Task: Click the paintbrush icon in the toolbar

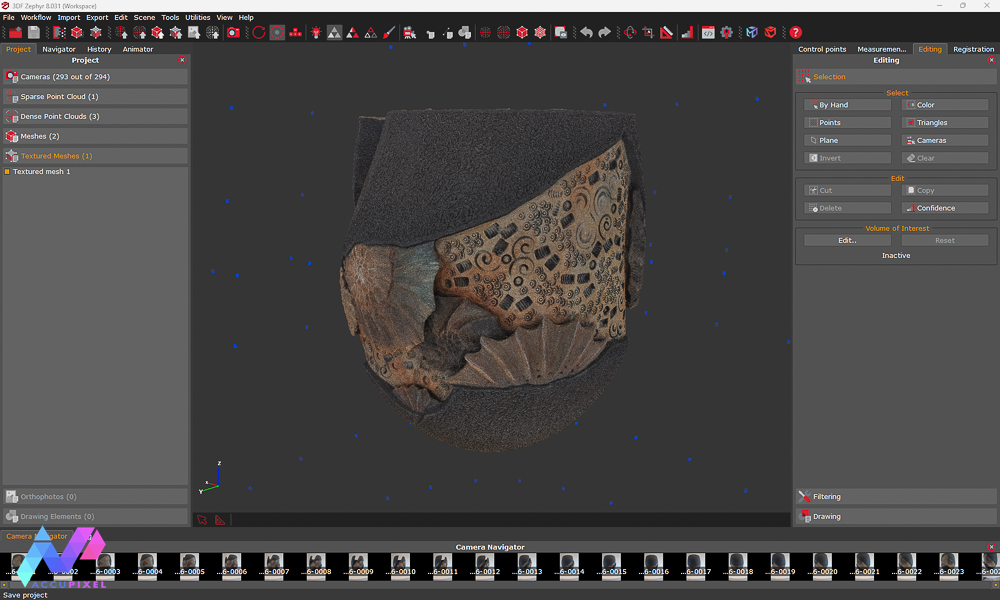Action: tap(390, 31)
